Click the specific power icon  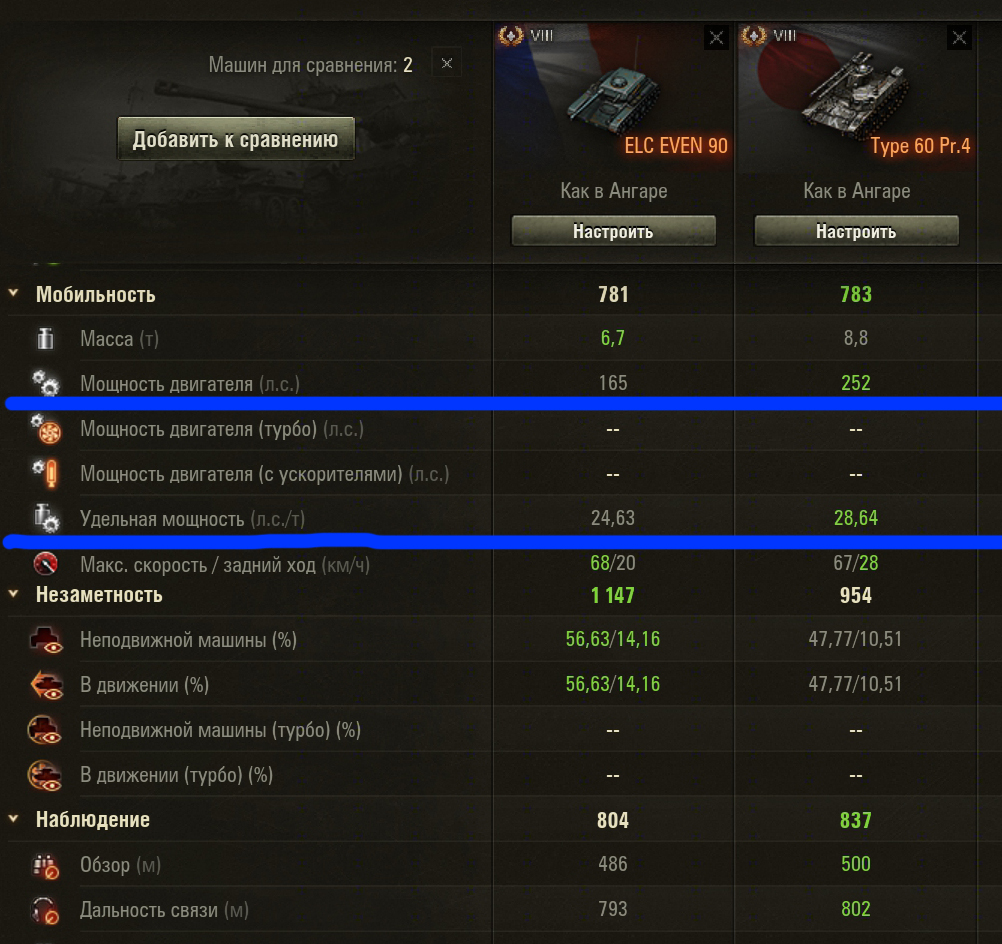pyautogui.click(x=46, y=518)
